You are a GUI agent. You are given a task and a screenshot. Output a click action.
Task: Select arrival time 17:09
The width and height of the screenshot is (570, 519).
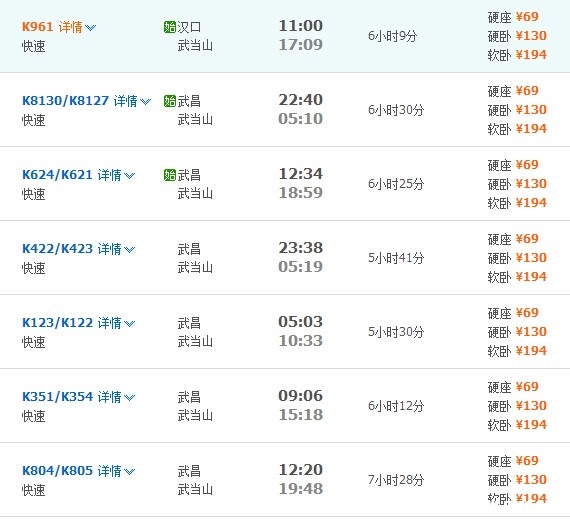pyautogui.click(x=301, y=44)
